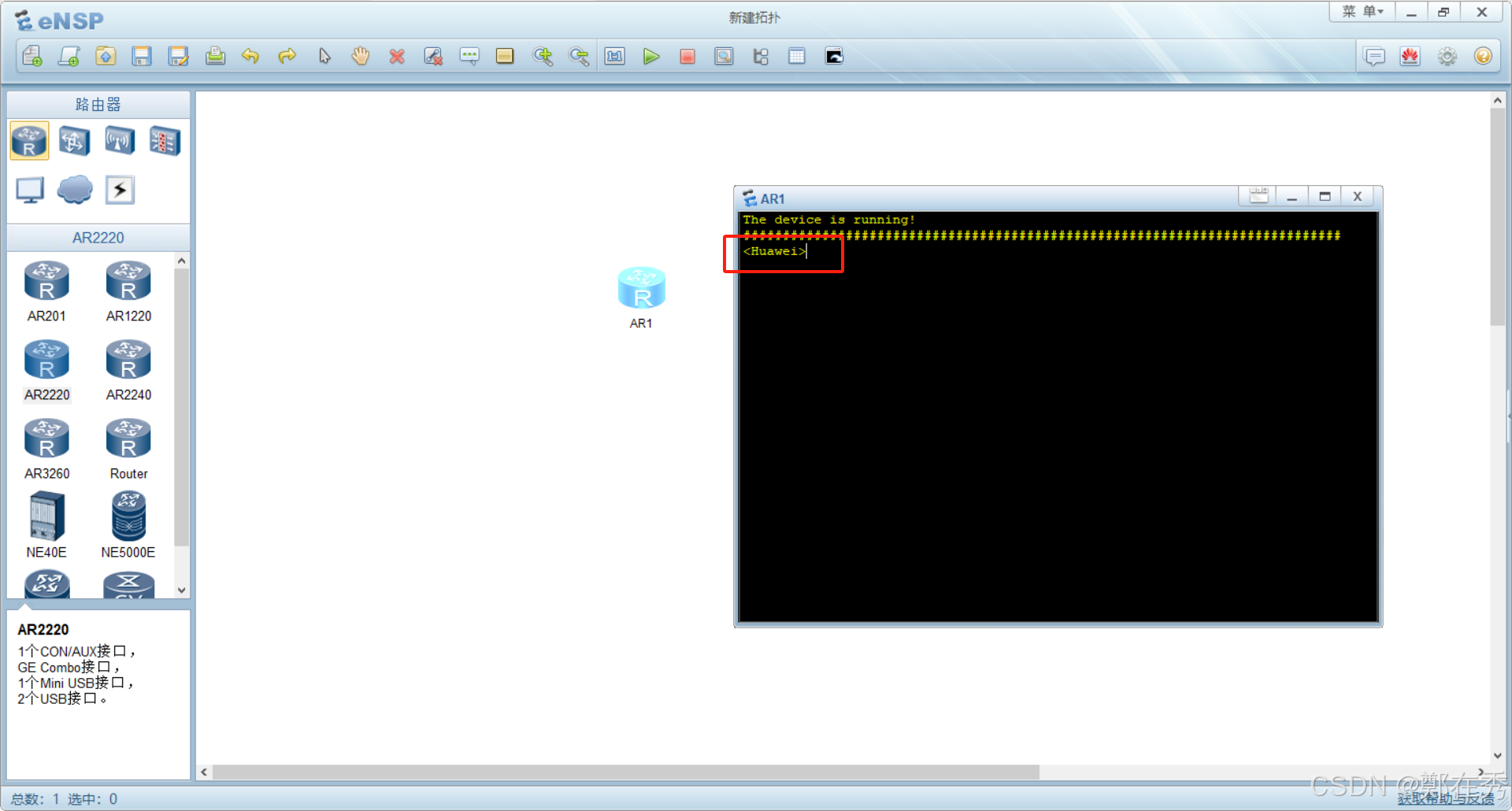Open the CLI console window icon
Screen dimensions: 1512x811
(834, 57)
